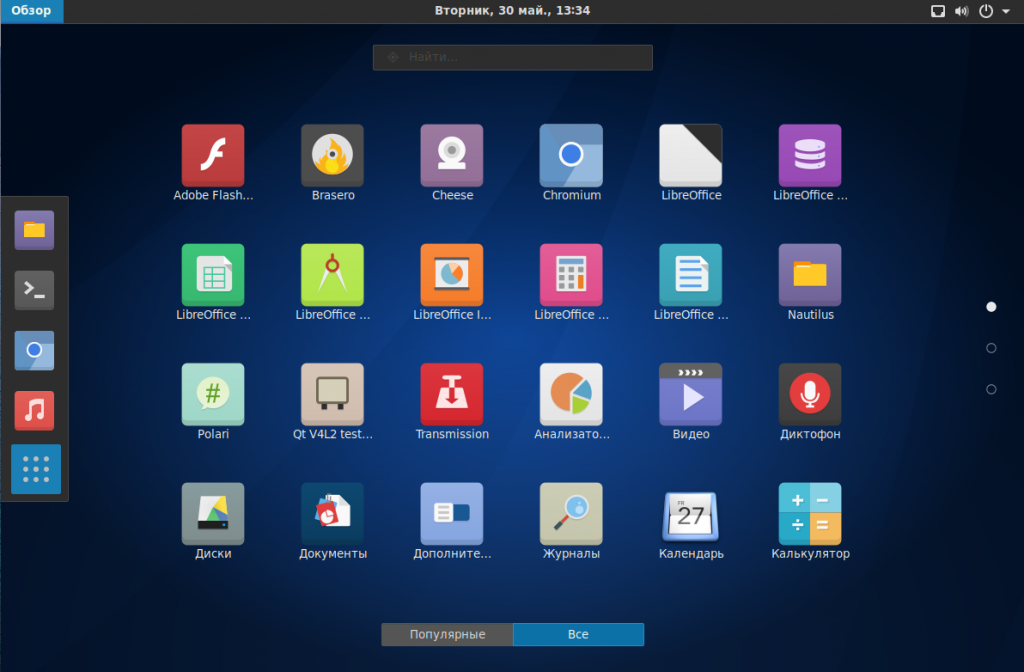The height and width of the screenshot is (672, 1024).
Task: Launch LibreOffice Draw compass icon
Action: [x=332, y=275]
